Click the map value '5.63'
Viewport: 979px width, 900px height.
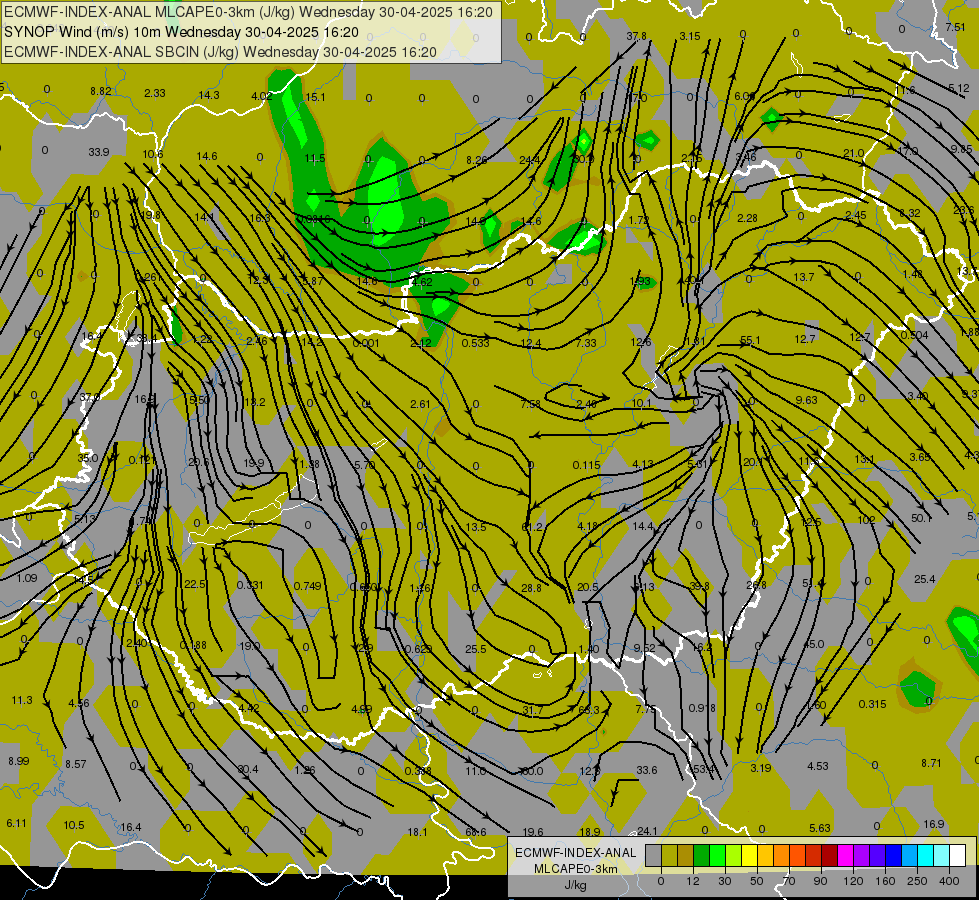pyautogui.click(x=820, y=828)
